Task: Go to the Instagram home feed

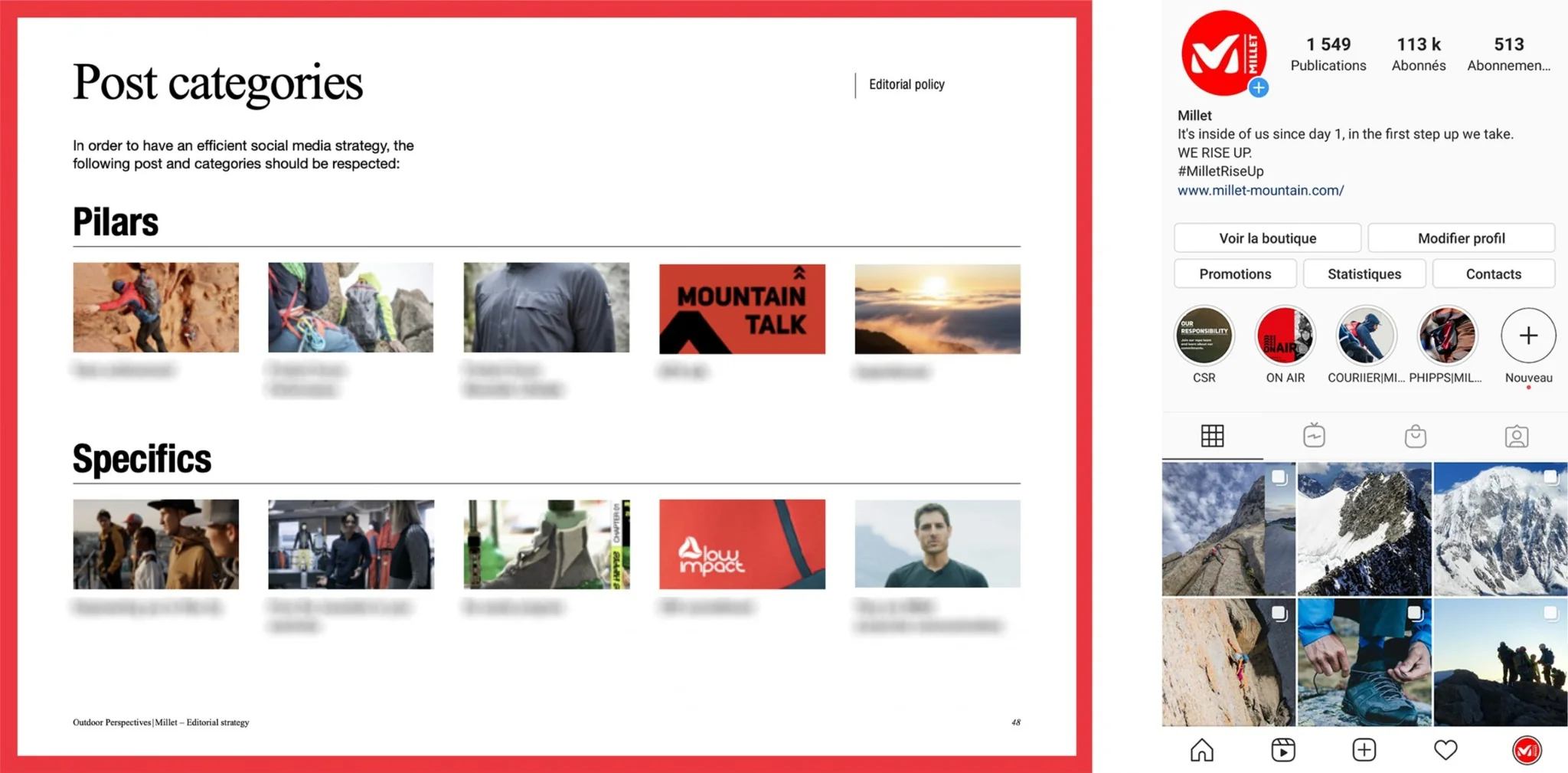Action: click(1201, 749)
